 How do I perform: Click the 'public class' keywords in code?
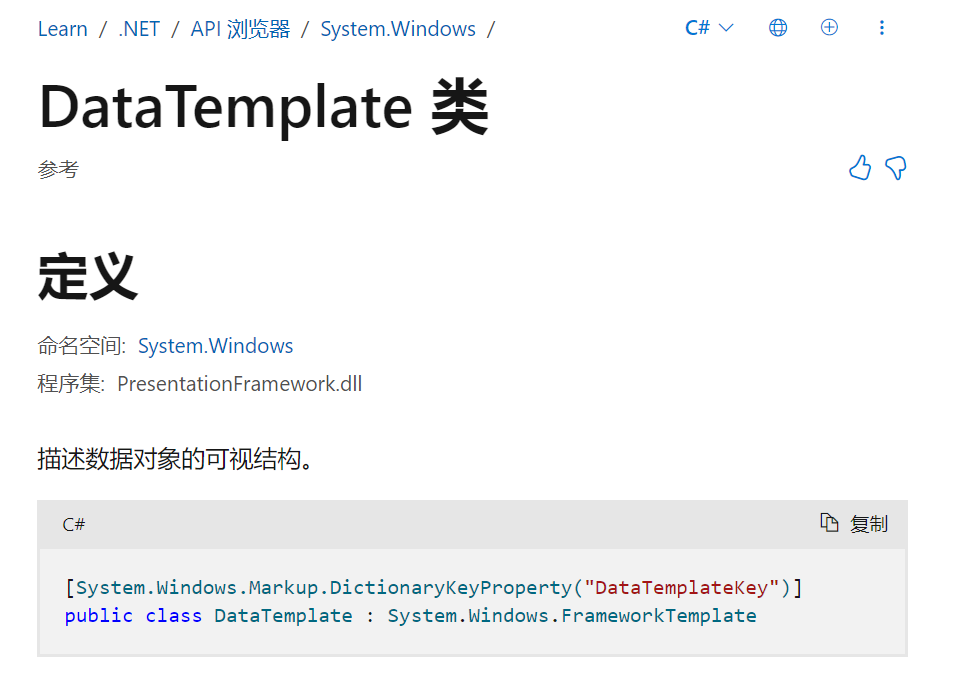[x=133, y=616]
